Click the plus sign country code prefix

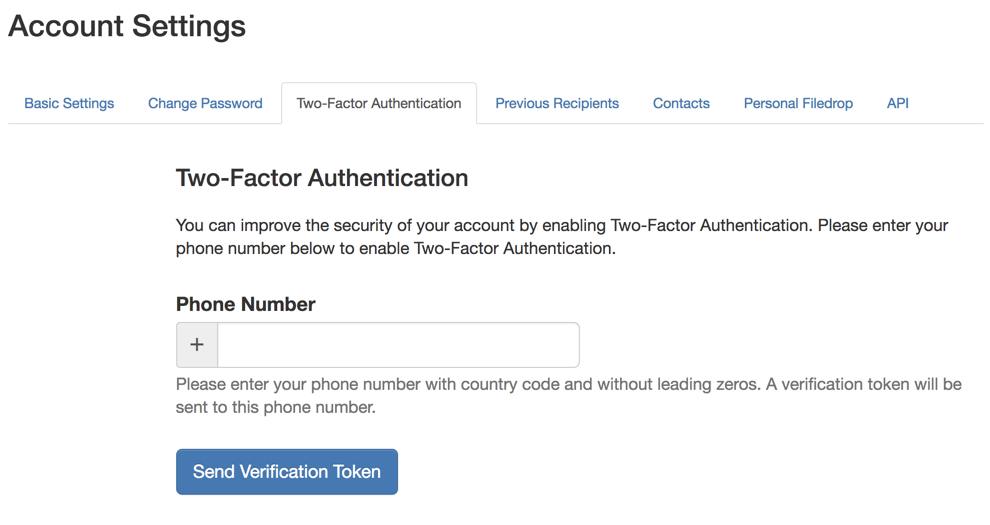pos(197,345)
